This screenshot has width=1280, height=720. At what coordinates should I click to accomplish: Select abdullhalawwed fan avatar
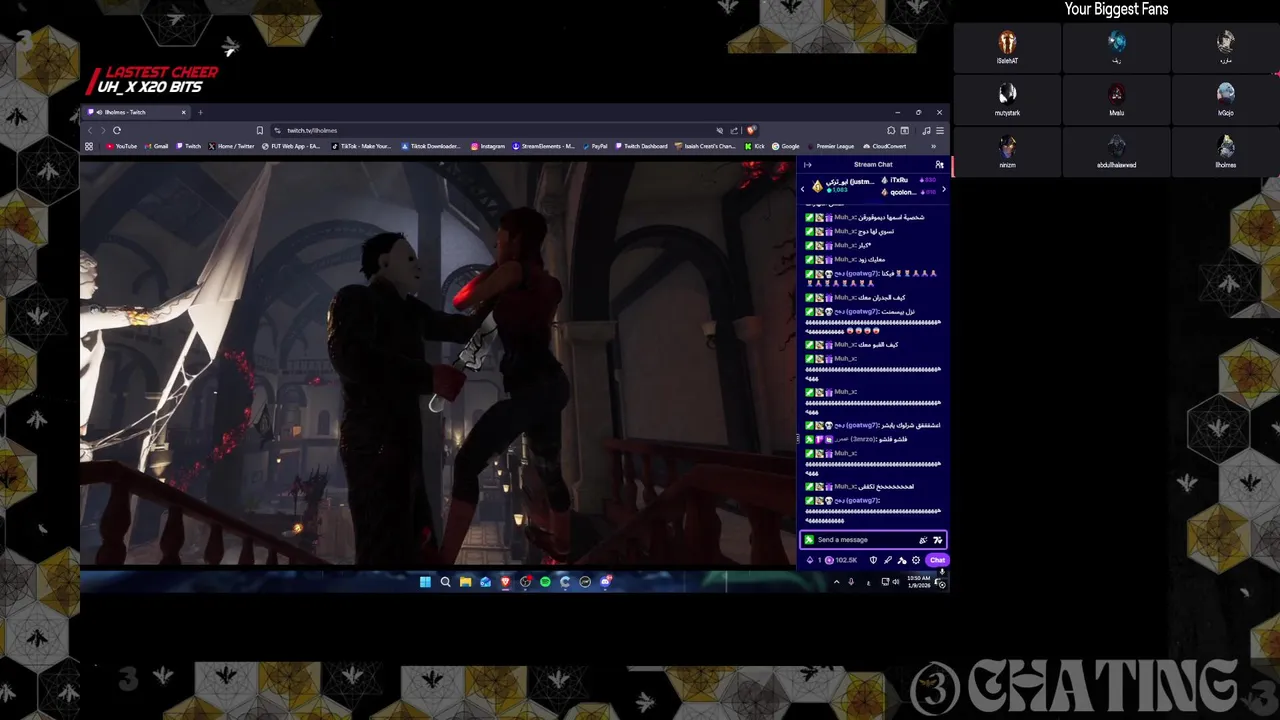(1116, 146)
